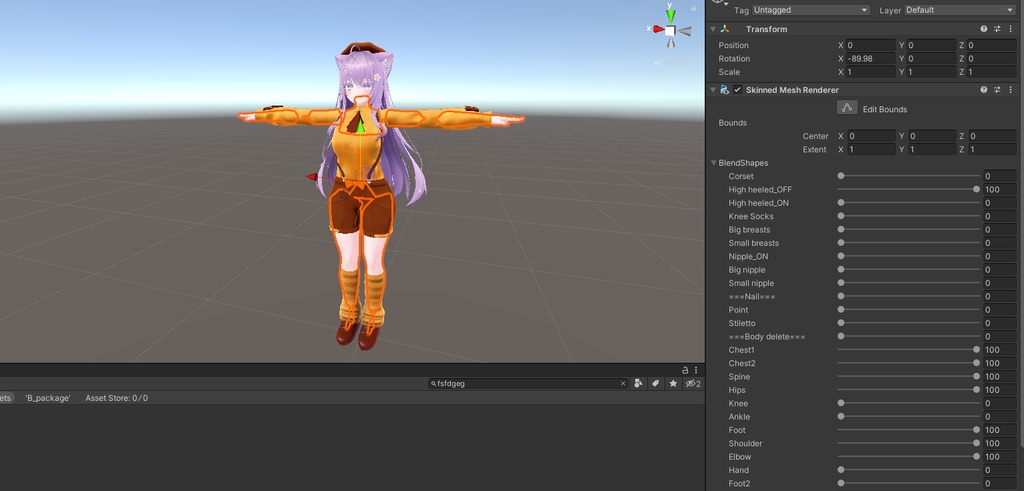1024x491 pixels.
Task: Select the 'B_package' search scope tab
Action: [x=48, y=398]
